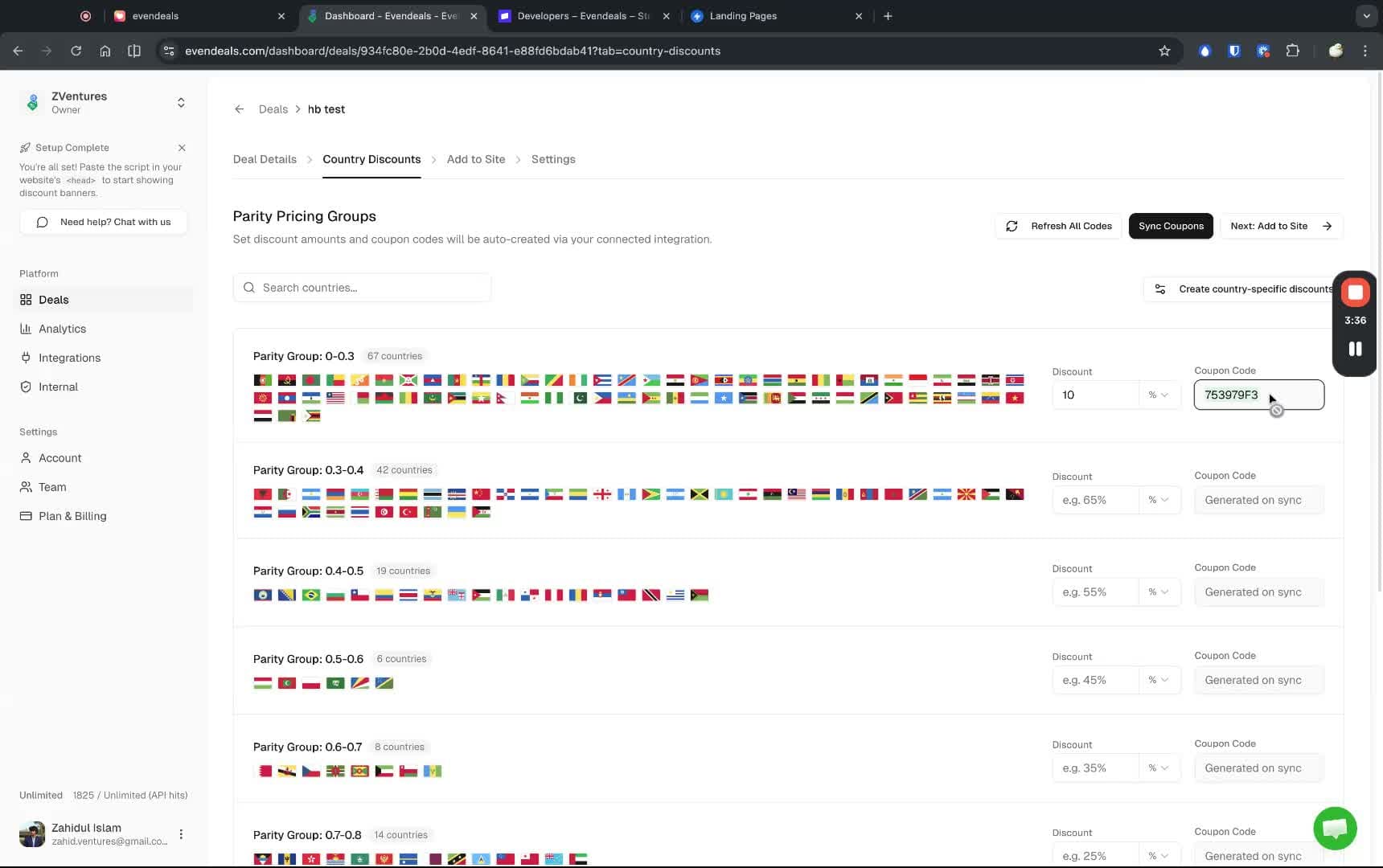
Task: Switch to the Deal Details tab
Action: (265, 159)
